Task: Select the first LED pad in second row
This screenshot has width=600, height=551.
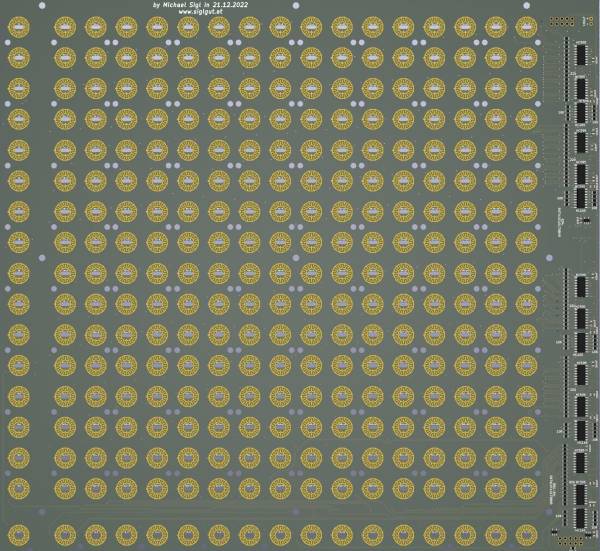Action: pyautogui.click(x=18, y=59)
